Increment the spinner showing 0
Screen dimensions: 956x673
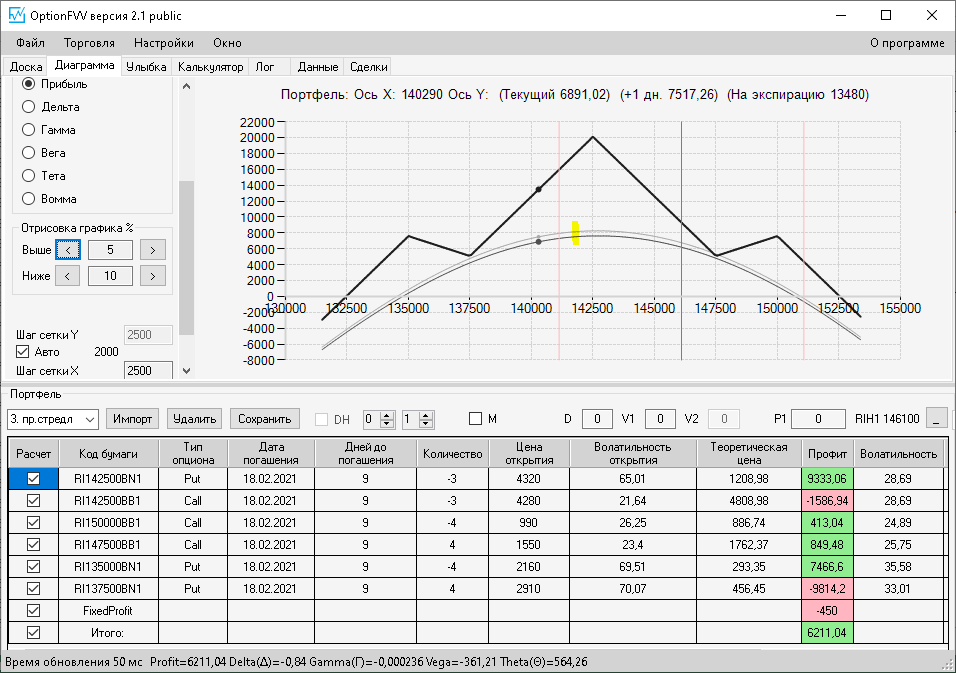(x=387, y=415)
